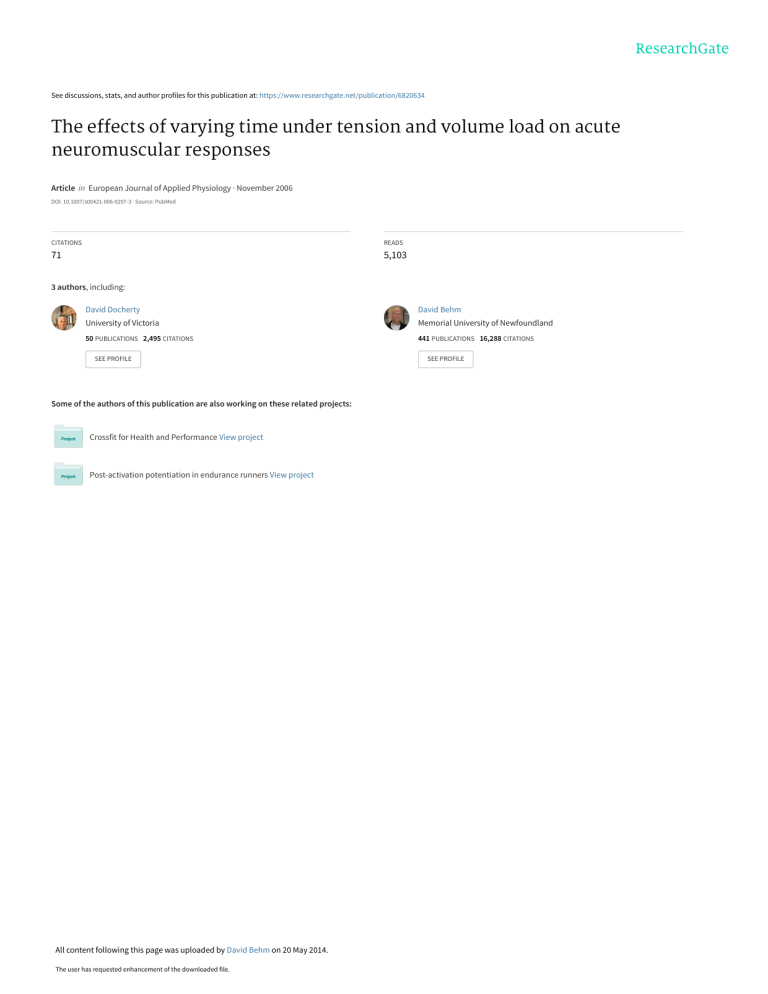
Task: Click the Crossfit project folder icon
Action: pyautogui.click(x=68, y=437)
